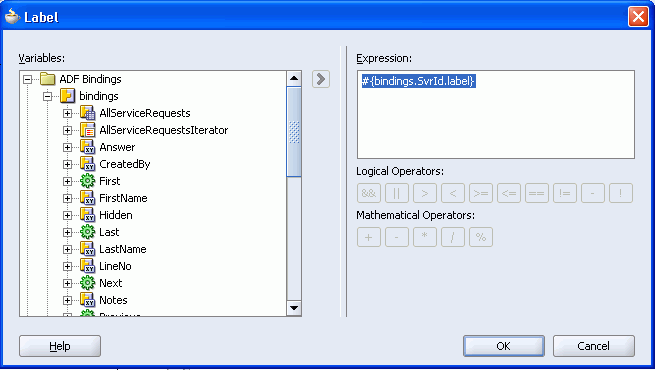The image size is (655, 370).
Task: Click the ADF Bindings folder icon
Action: click(x=48, y=79)
